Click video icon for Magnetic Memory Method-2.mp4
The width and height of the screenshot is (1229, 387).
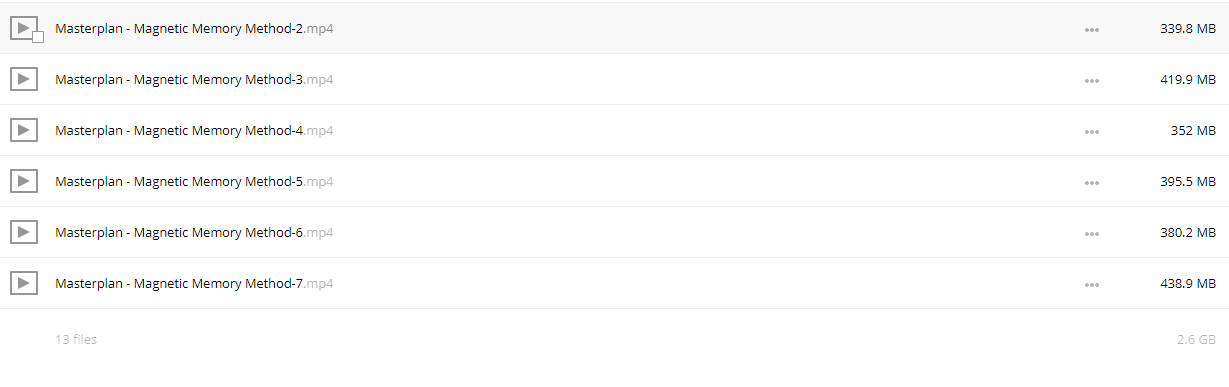tap(24, 28)
